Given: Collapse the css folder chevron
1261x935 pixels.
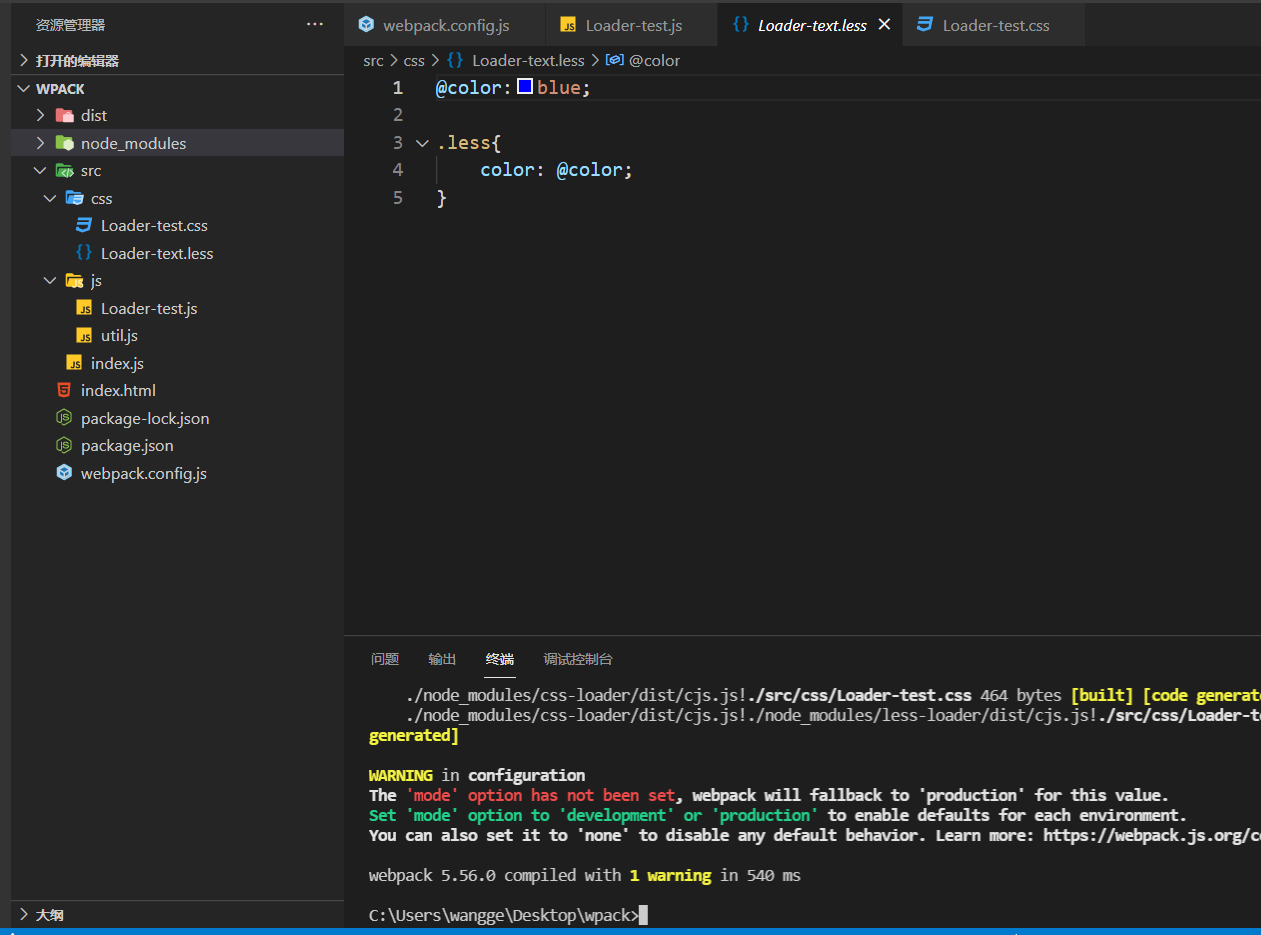Looking at the screenshot, I should tap(51, 198).
